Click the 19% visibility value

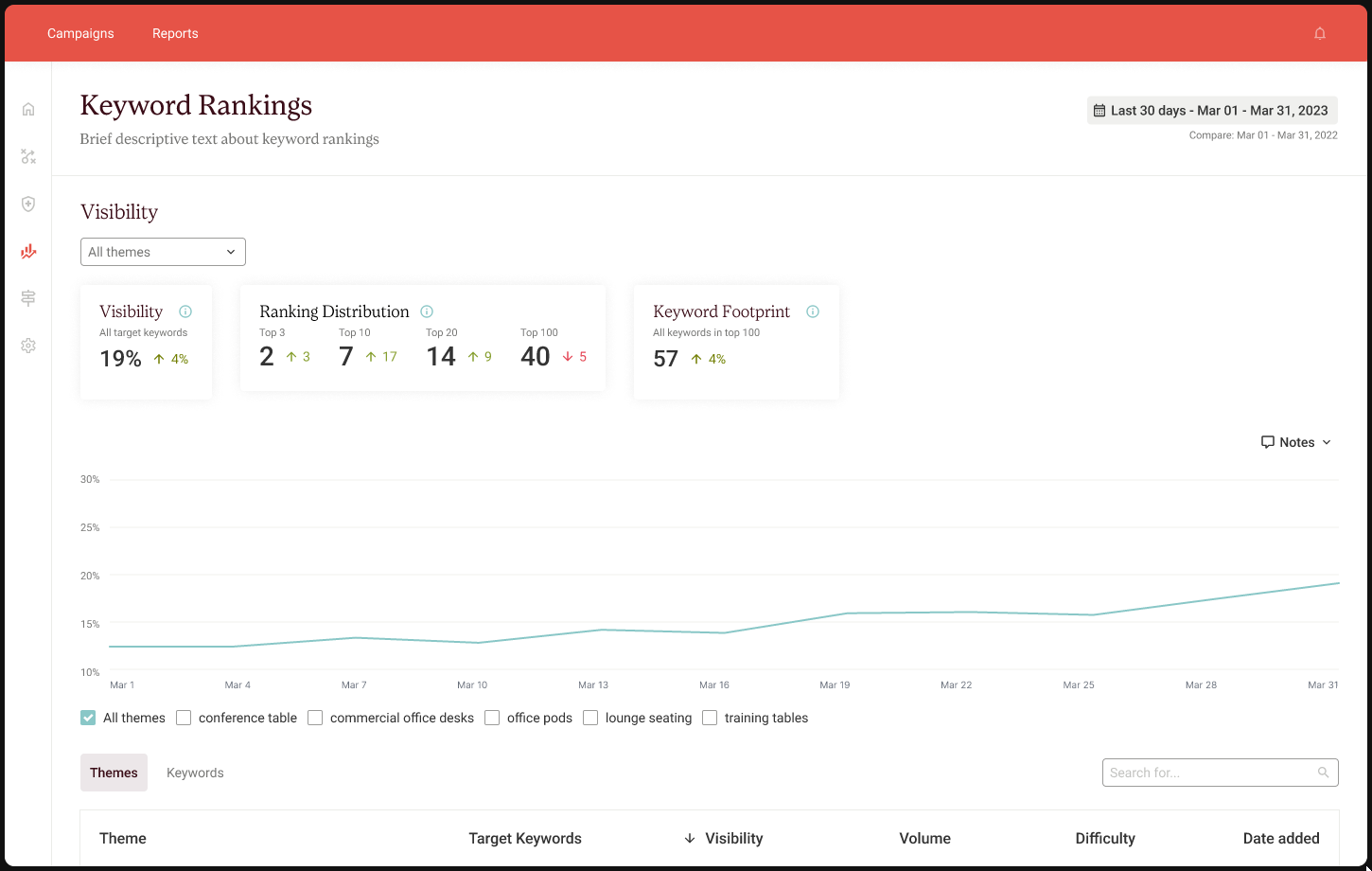(x=120, y=359)
